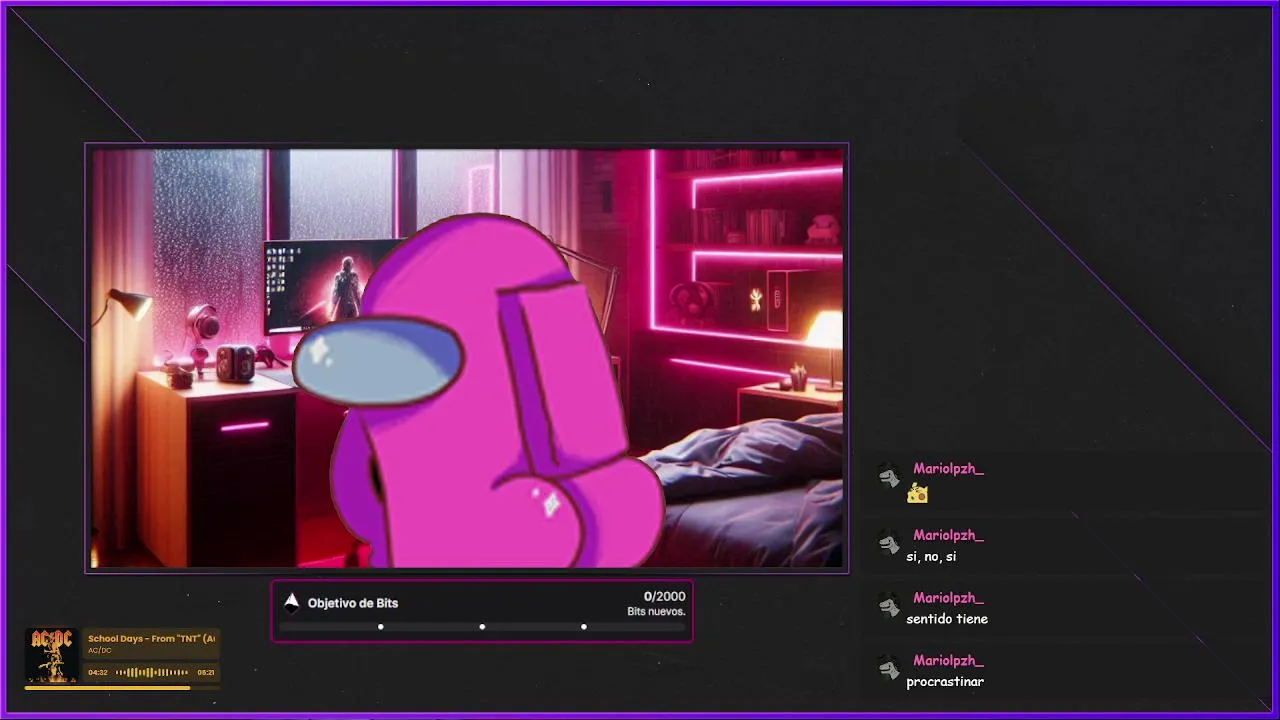Click the 'Objetivo de Bits' label
Image resolution: width=1280 pixels, height=720 pixels.
353,603
